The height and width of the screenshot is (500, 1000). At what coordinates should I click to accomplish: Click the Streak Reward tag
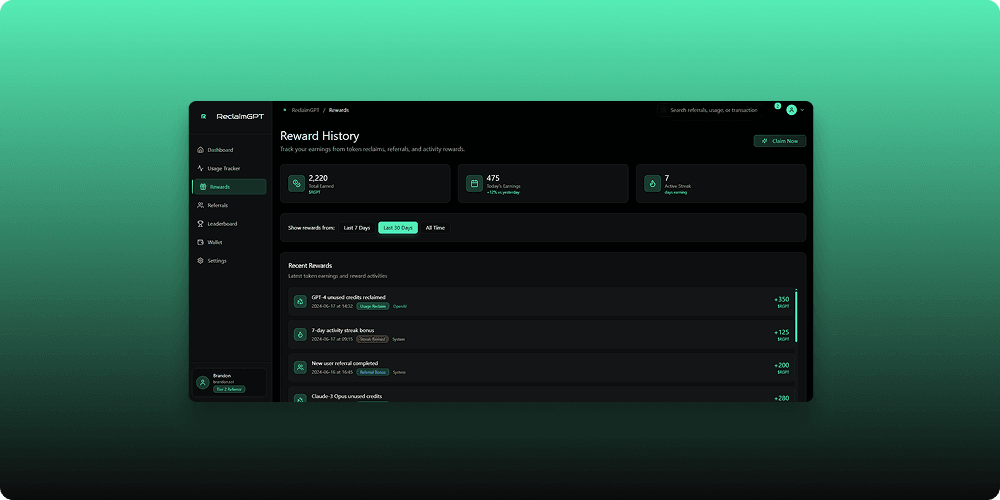pos(372,339)
